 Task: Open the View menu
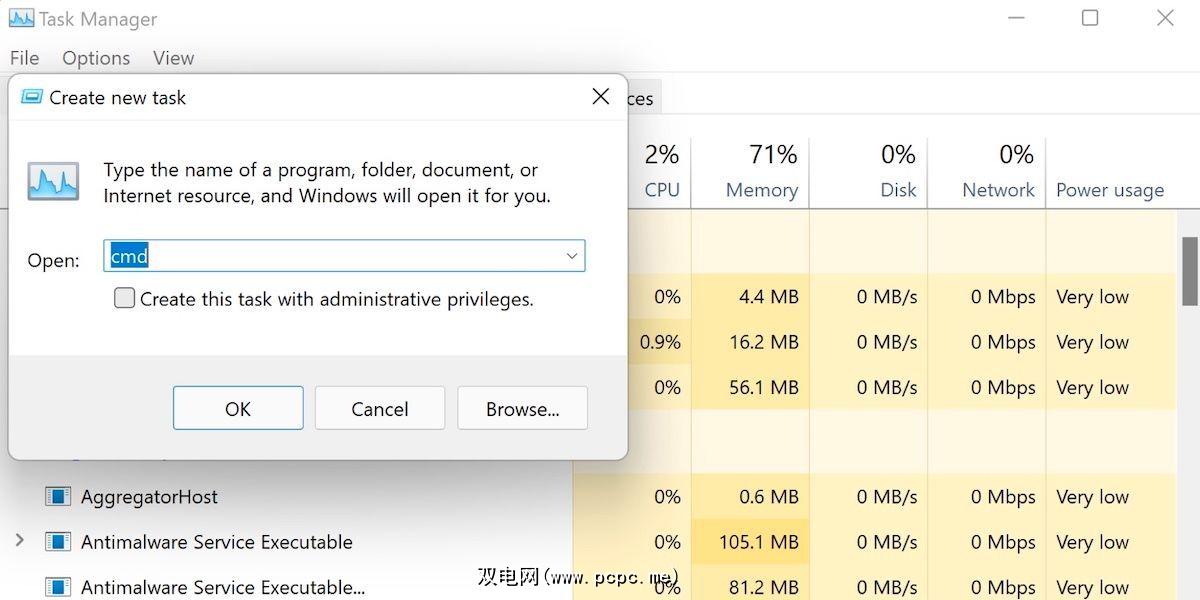point(173,58)
